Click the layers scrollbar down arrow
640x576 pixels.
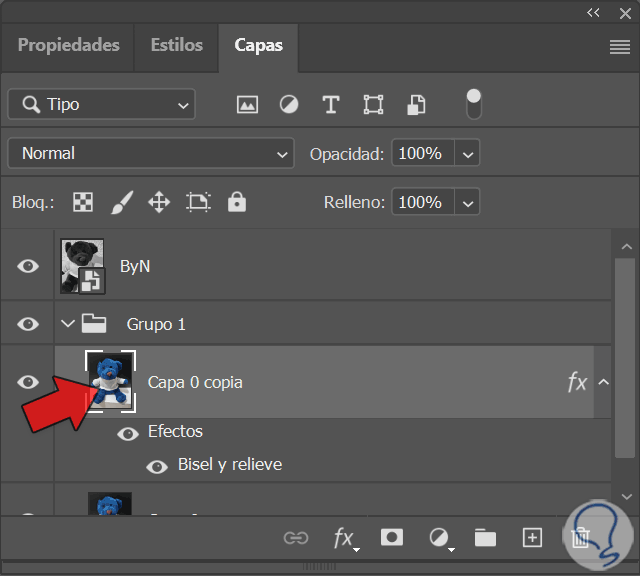coord(627,497)
